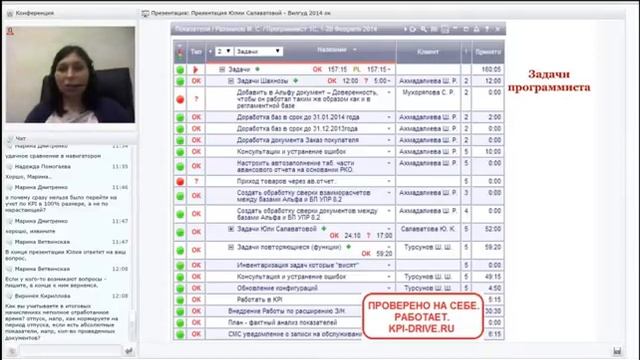Screen dimensions: 640x360
Task: Click the green dot next to top Задачи row
Action: pyautogui.click(x=258, y=69)
